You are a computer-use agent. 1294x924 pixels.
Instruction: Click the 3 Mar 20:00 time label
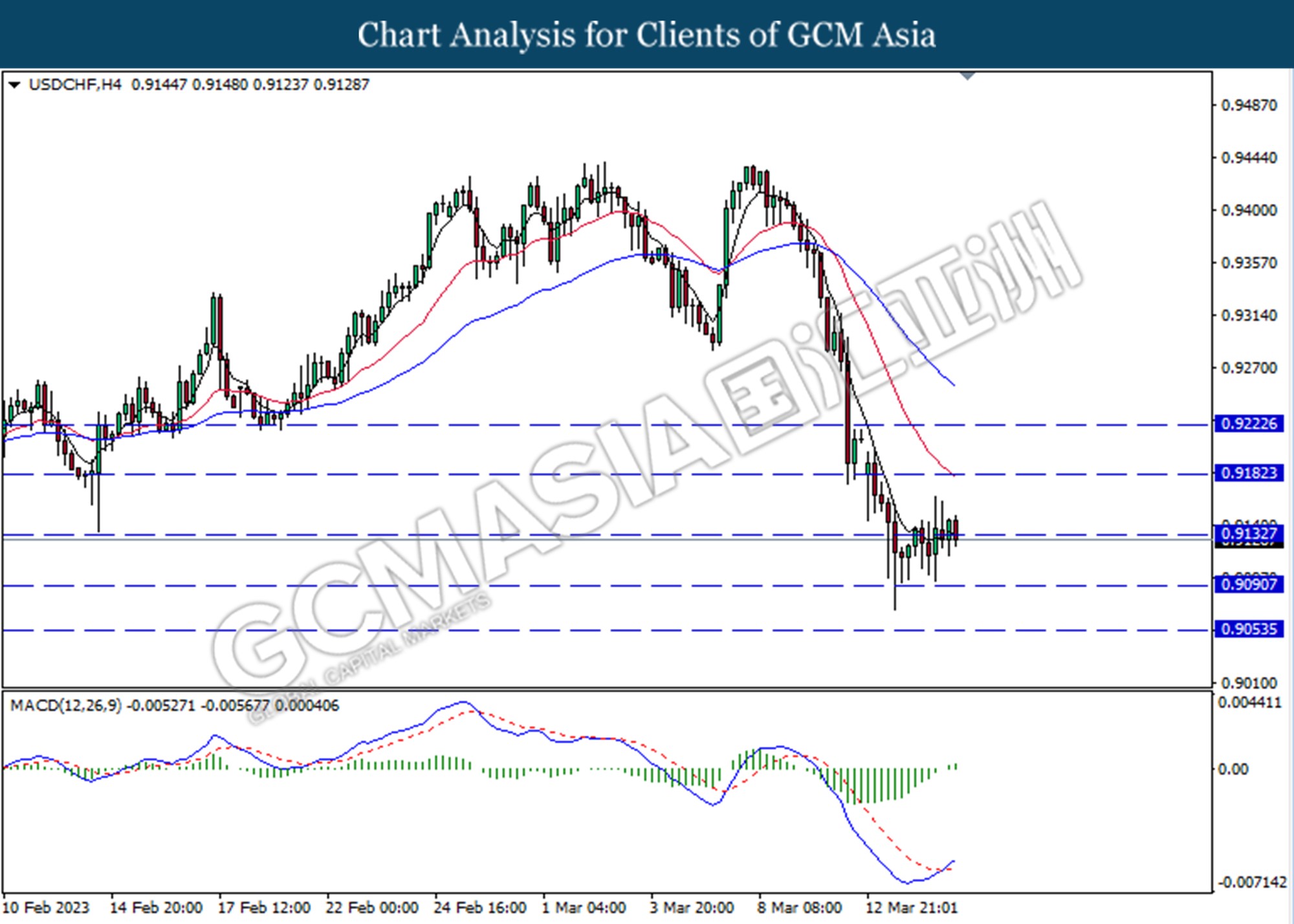pyautogui.click(x=692, y=908)
